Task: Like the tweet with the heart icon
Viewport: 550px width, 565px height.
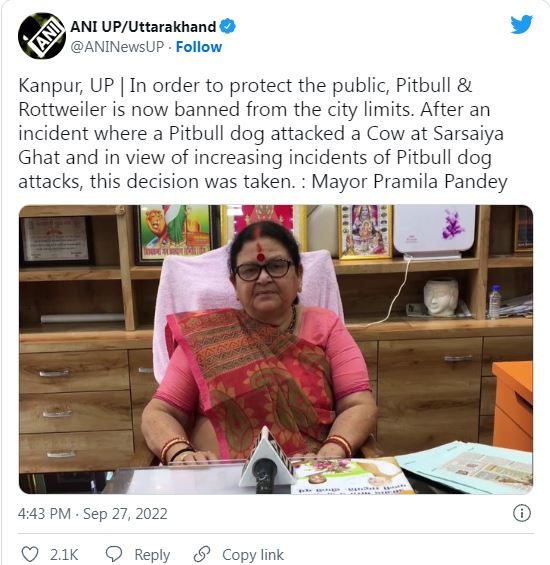Action: coord(30,554)
